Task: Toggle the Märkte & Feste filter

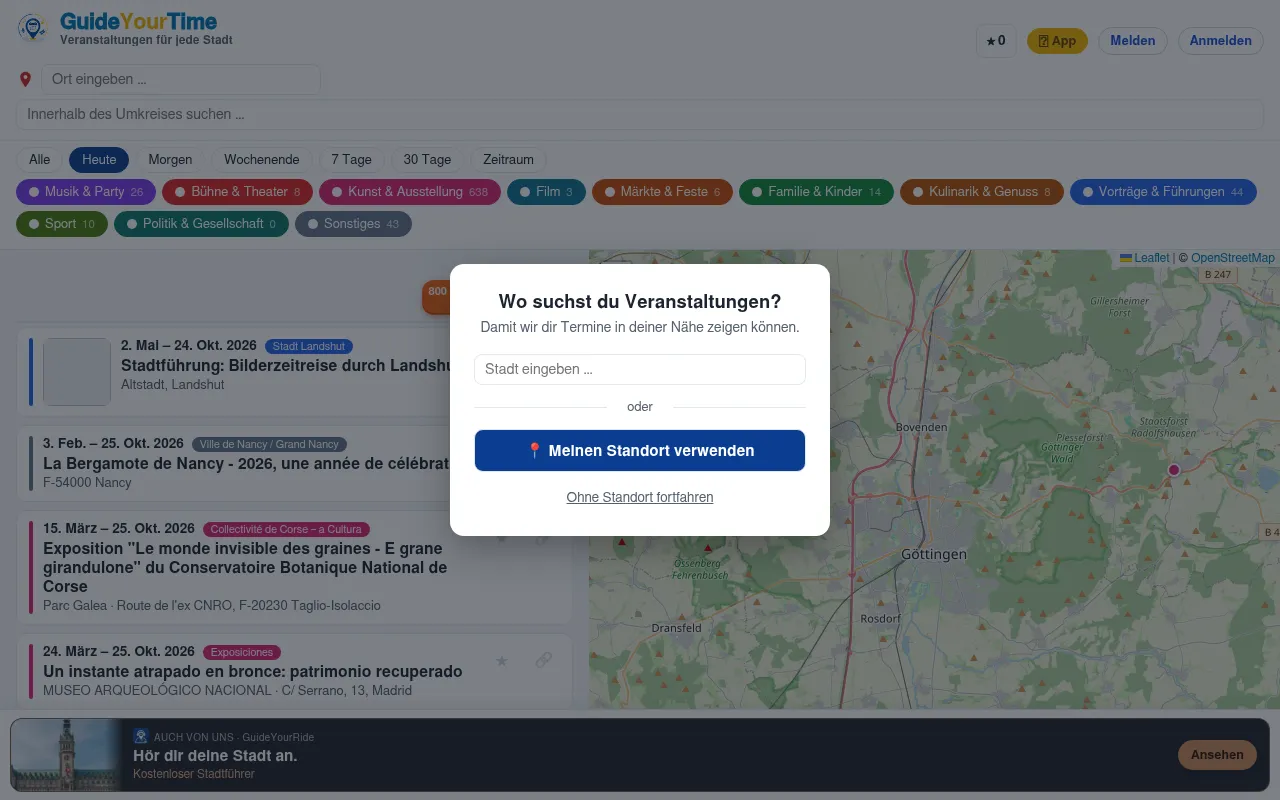Action: coord(662,192)
